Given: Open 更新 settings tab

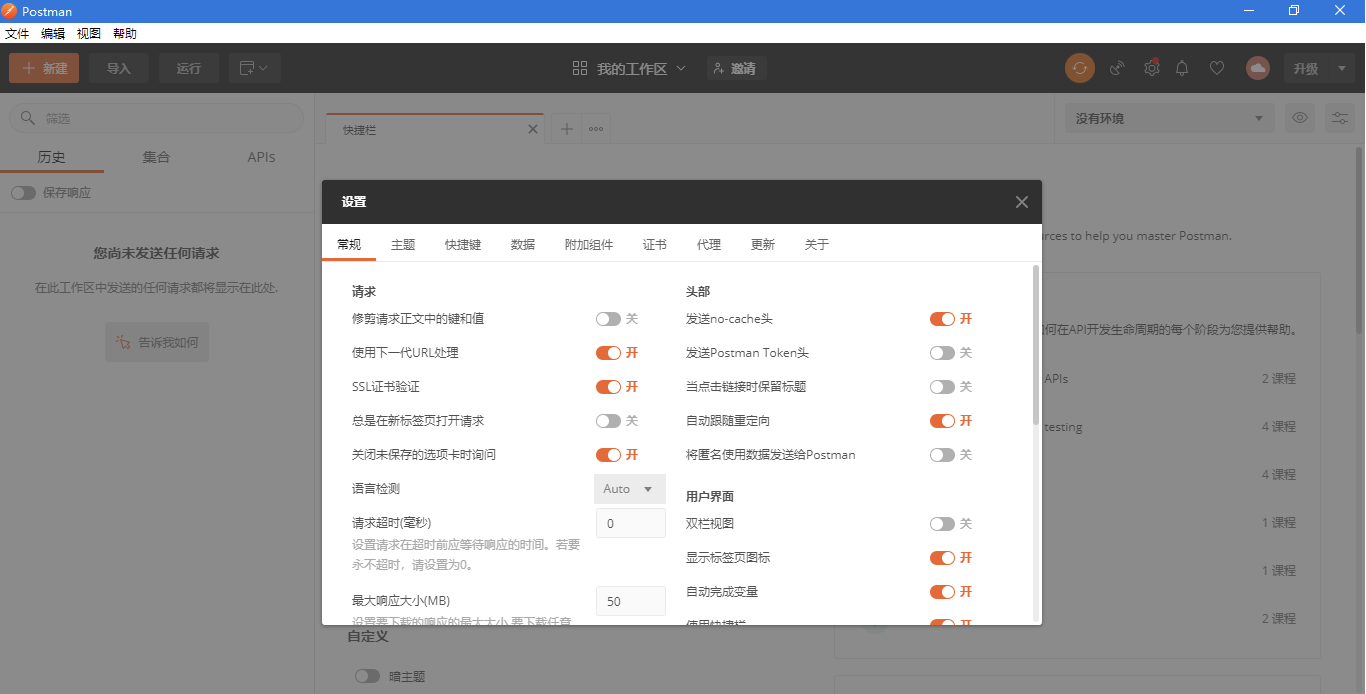Looking at the screenshot, I should (763, 244).
